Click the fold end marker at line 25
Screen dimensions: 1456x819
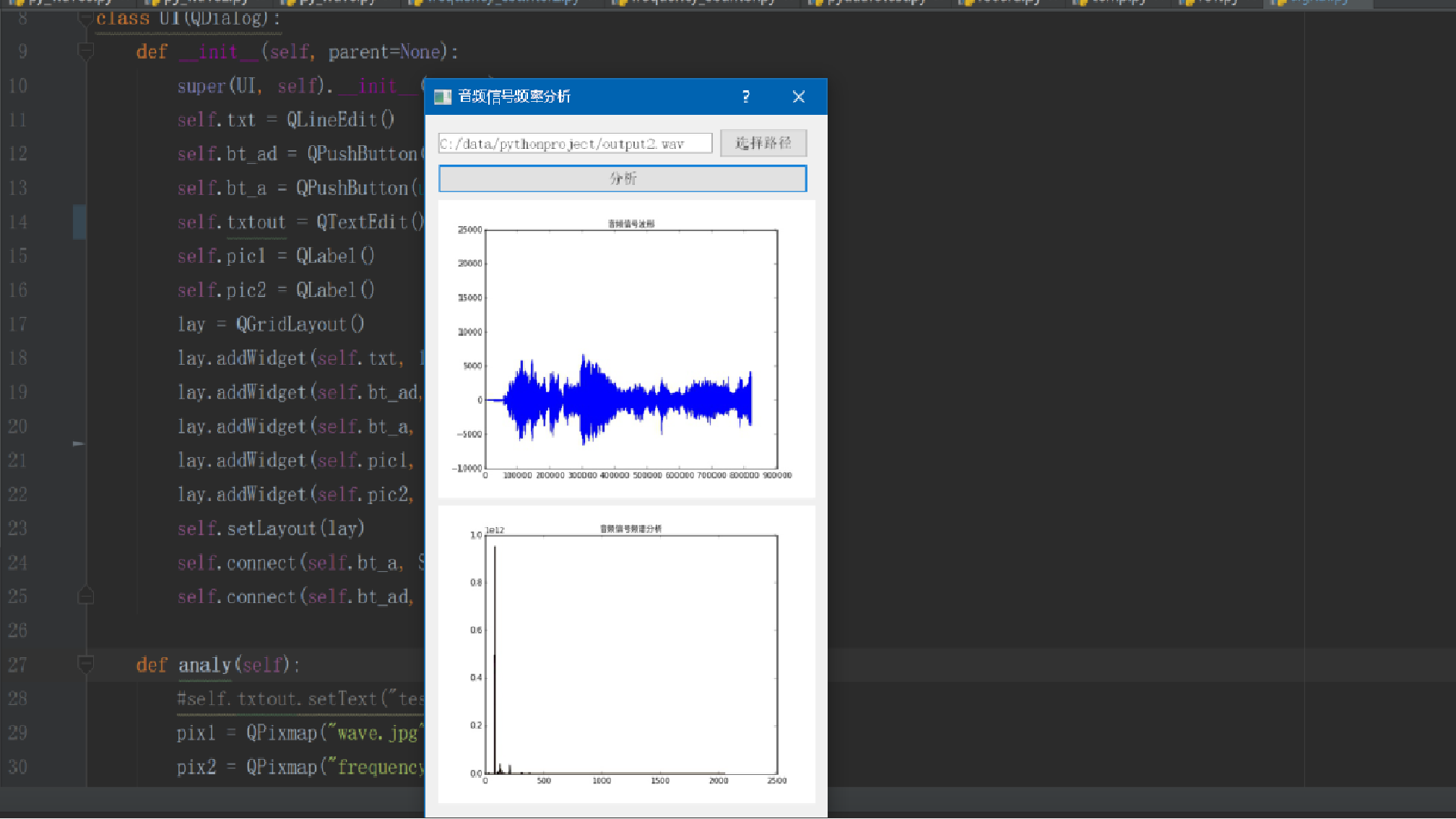pyautogui.click(x=85, y=596)
